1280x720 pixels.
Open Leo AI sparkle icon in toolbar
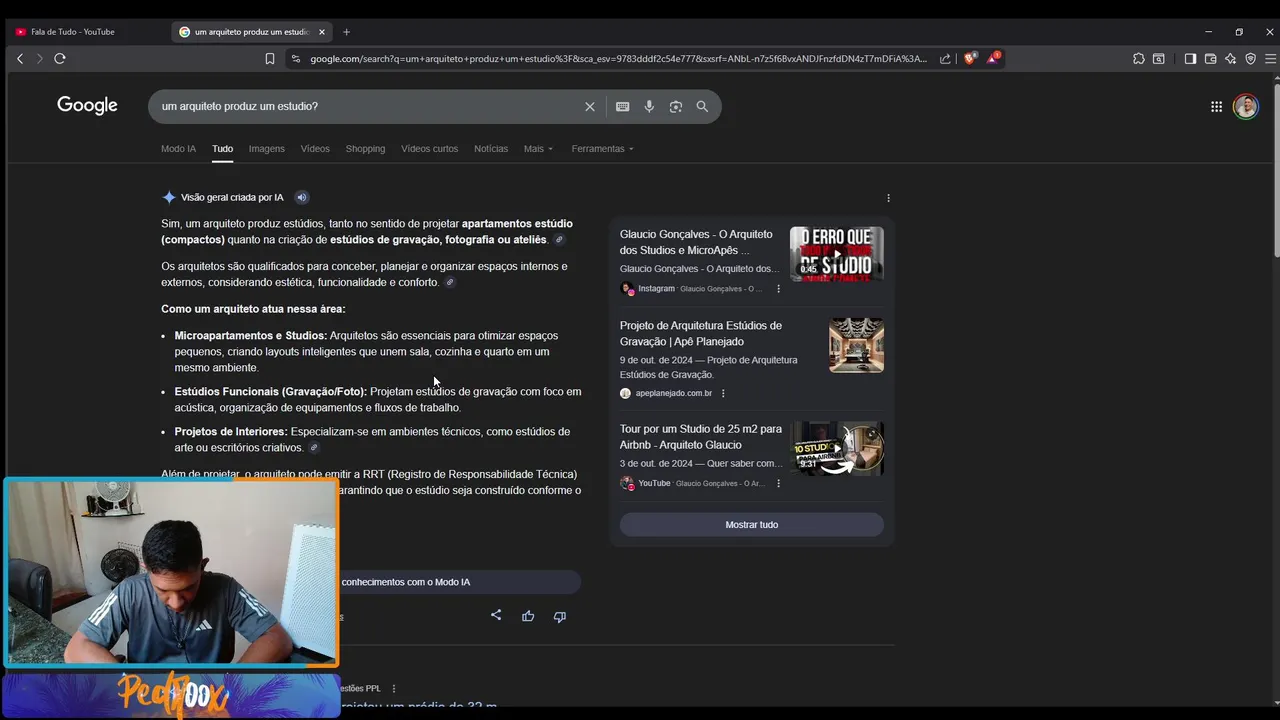pos(1230,59)
